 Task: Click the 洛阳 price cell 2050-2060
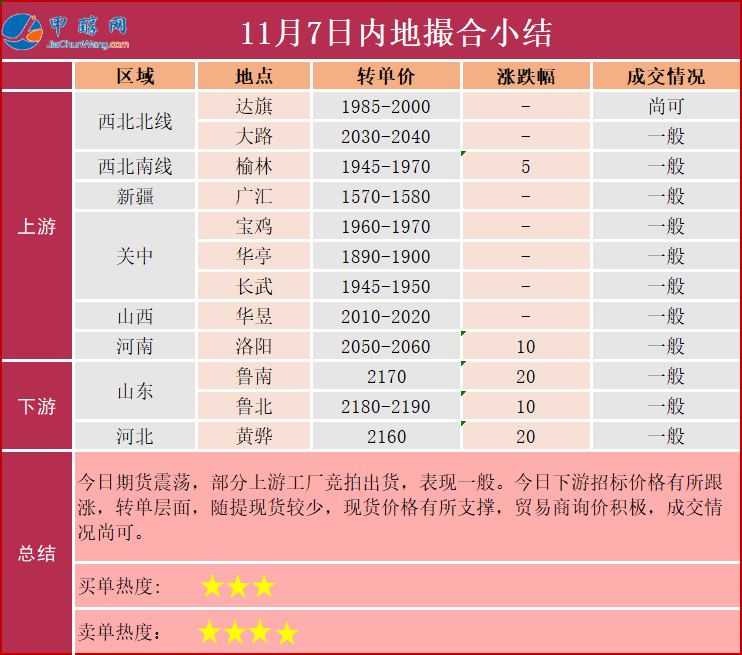[x=386, y=347]
